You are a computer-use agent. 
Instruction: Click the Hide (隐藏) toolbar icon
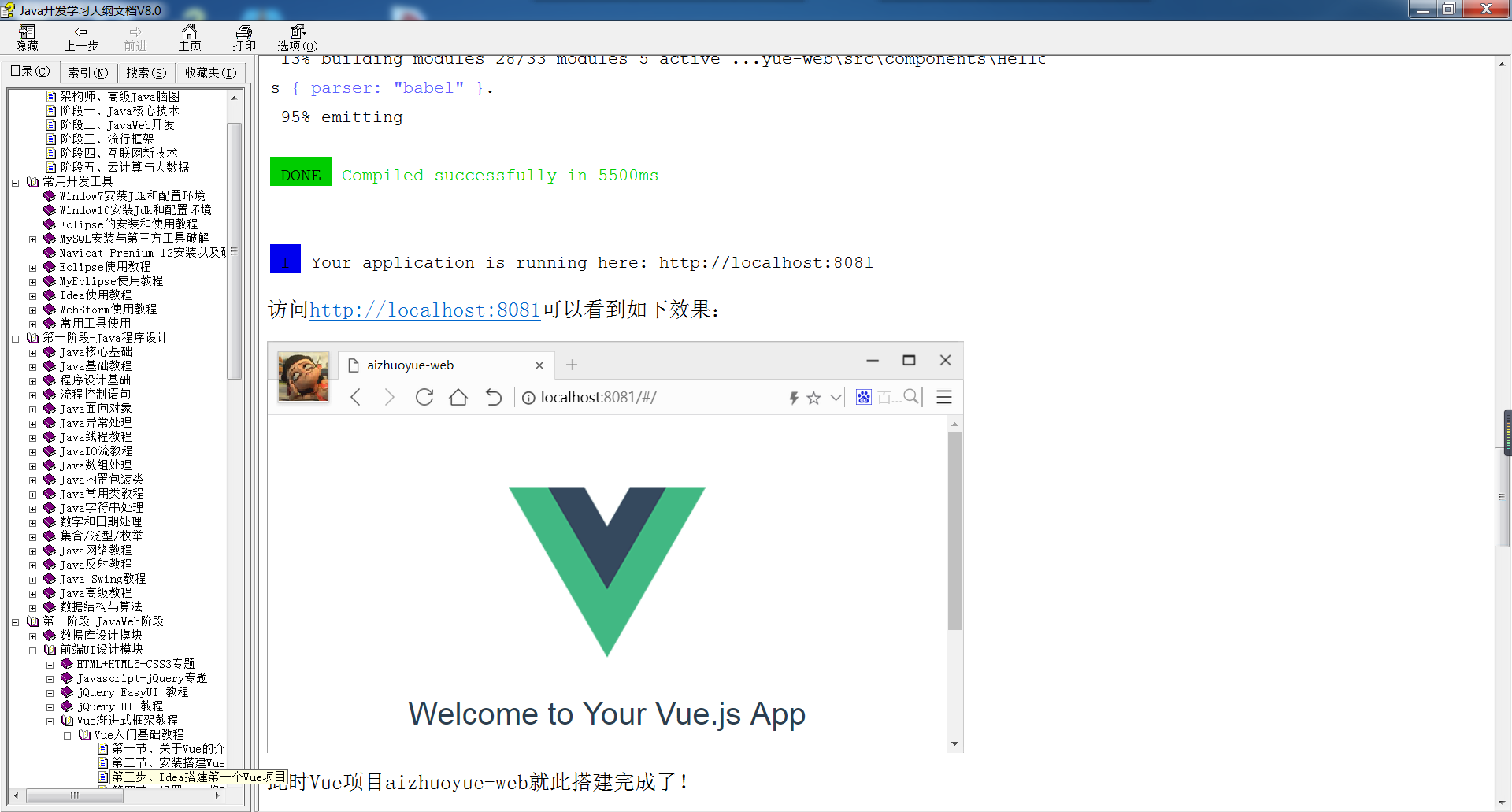click(x=27, y=38)
